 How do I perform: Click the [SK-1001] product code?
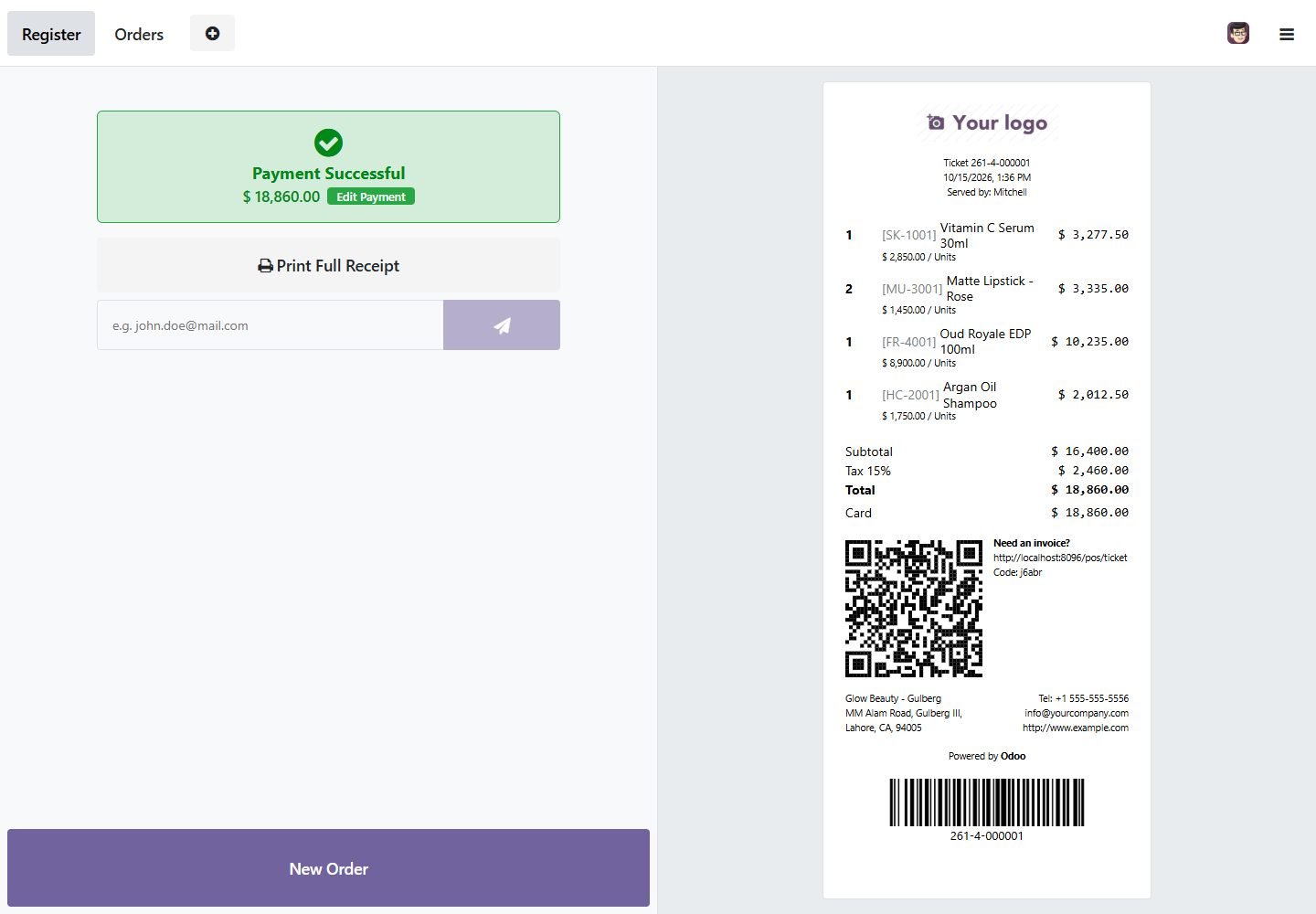(x=908, y=235)
